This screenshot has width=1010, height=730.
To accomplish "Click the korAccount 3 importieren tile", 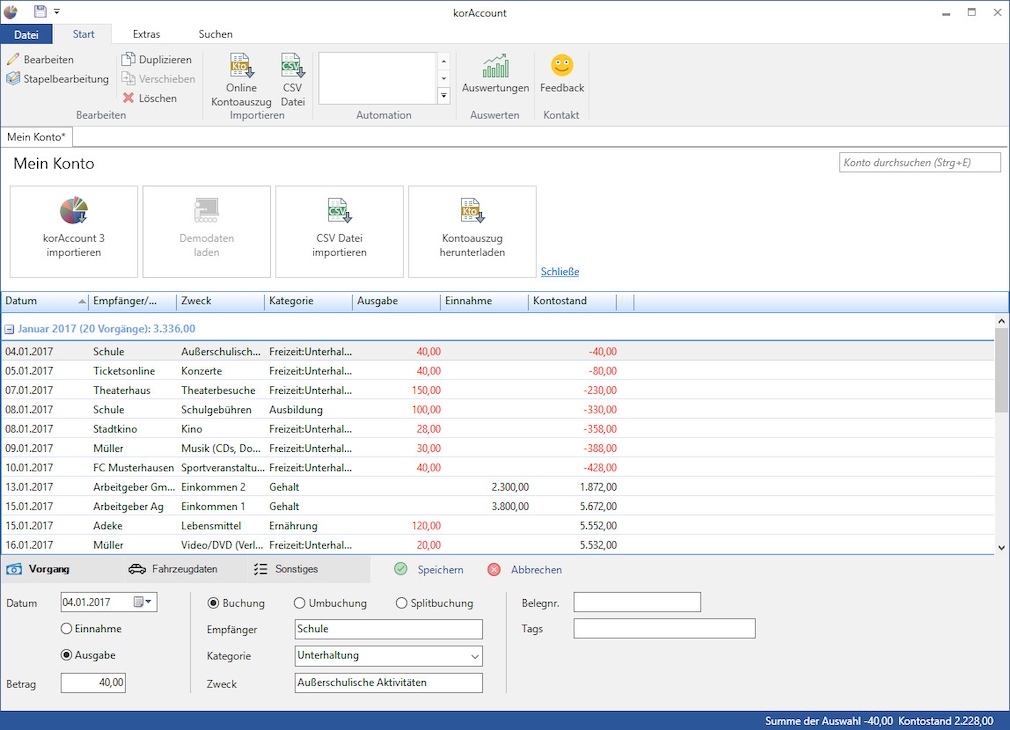I will (x=74, y=231).
